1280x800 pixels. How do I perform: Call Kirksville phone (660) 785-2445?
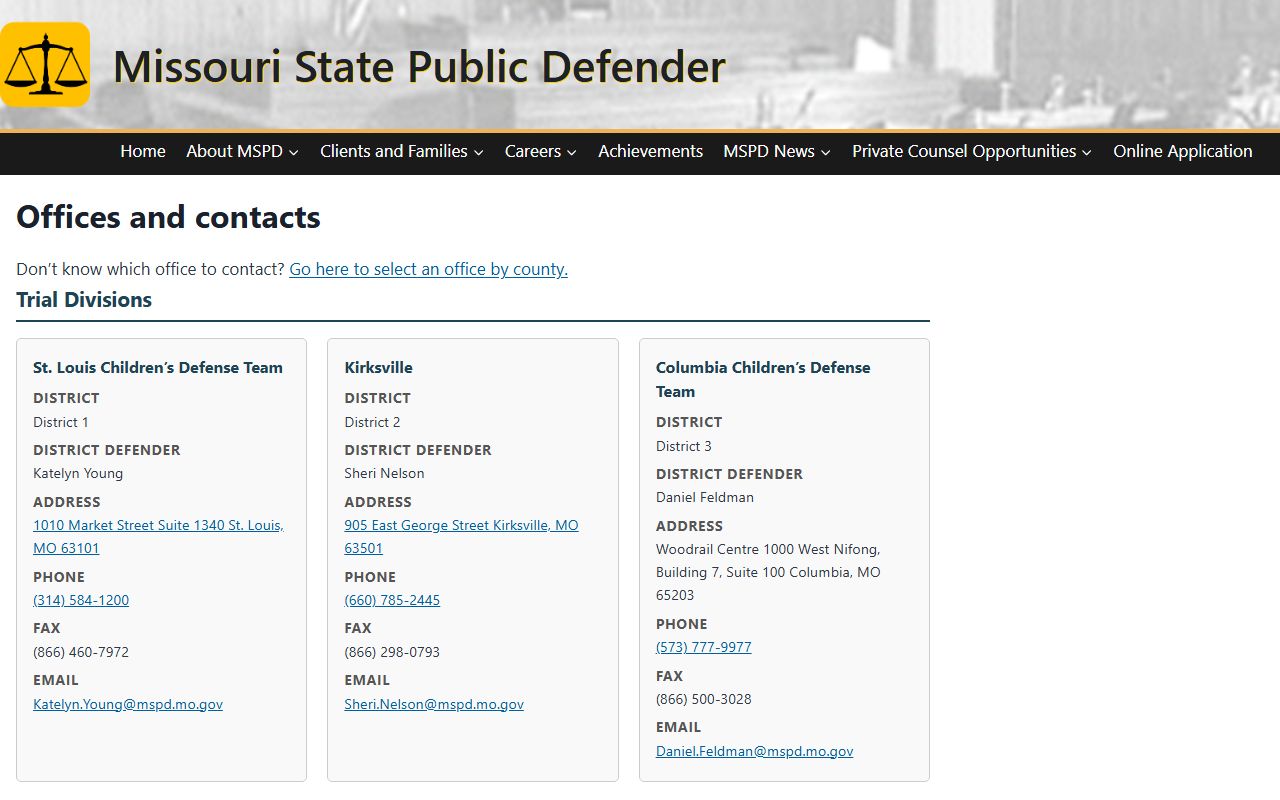click(392, 600)
